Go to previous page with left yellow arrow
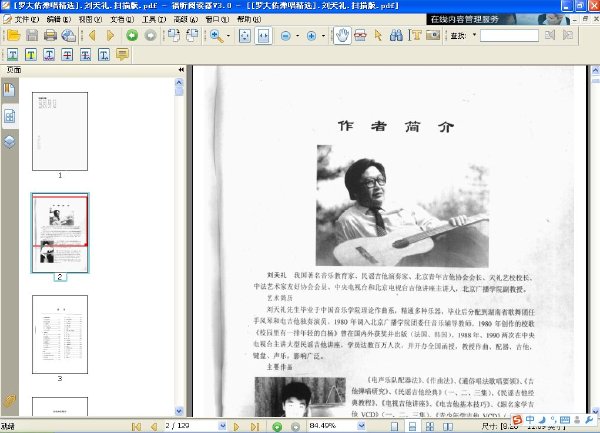Image resolution: width=600 pixels, height=433 pixels. (92, 36)
